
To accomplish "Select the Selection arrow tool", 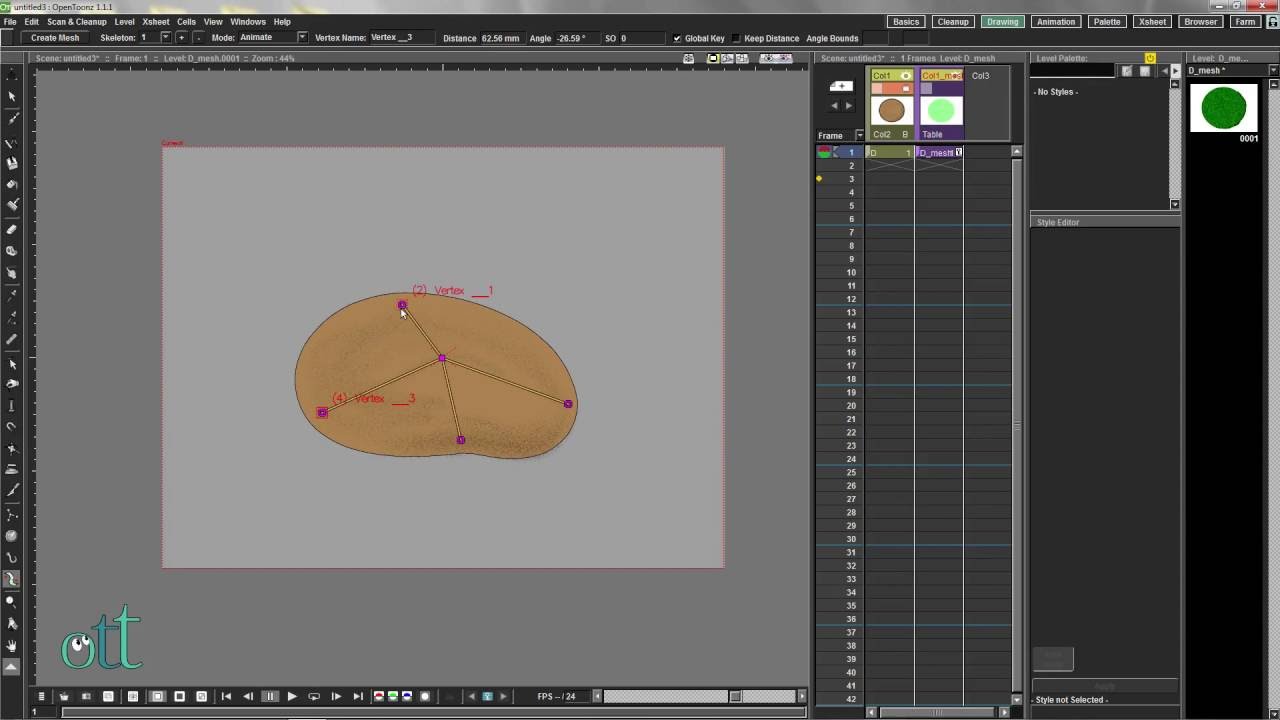I will click(12, 96).
